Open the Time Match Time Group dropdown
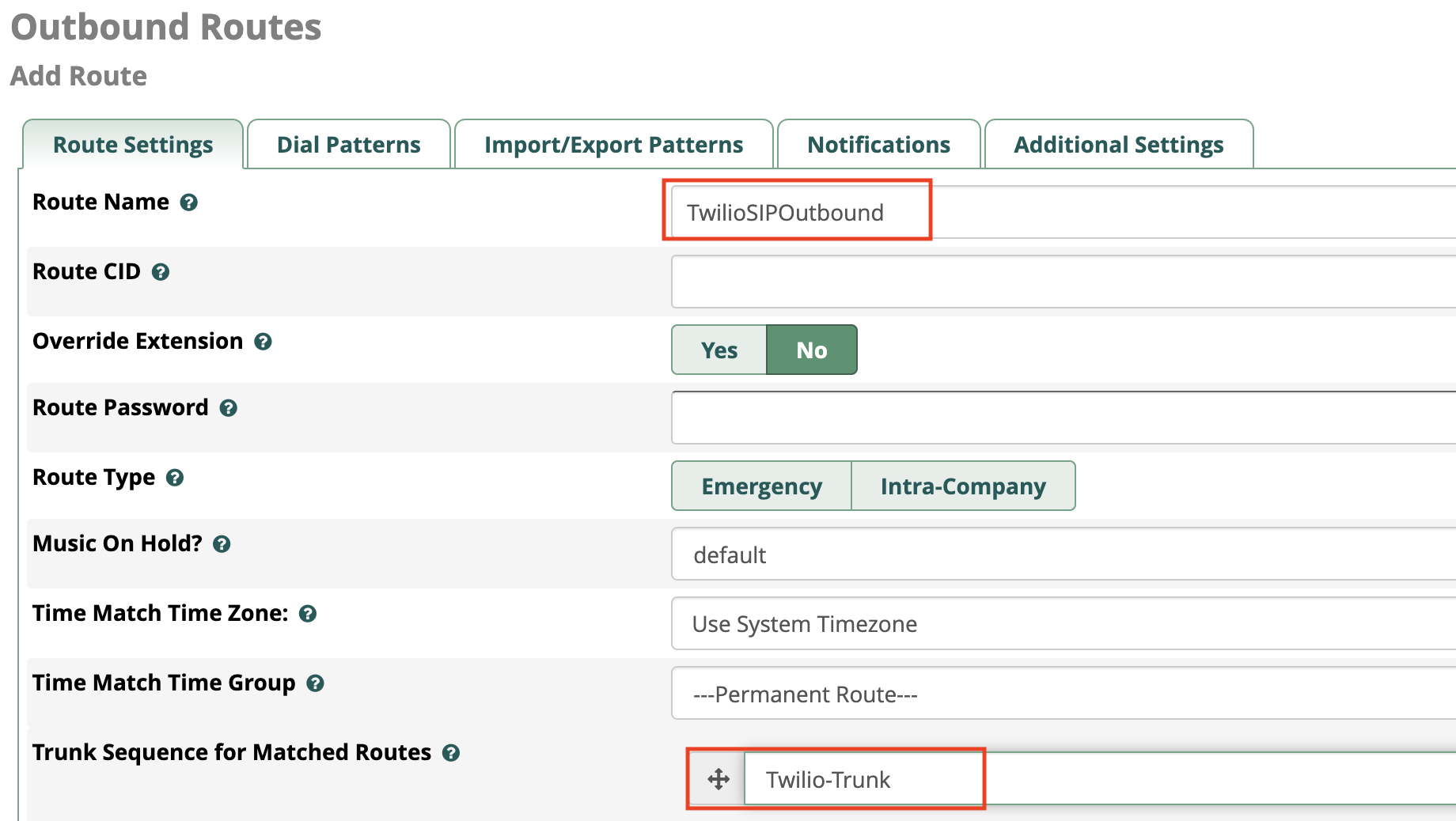This screenshot has width=1456, height=821. click(x=1060, y=694)
